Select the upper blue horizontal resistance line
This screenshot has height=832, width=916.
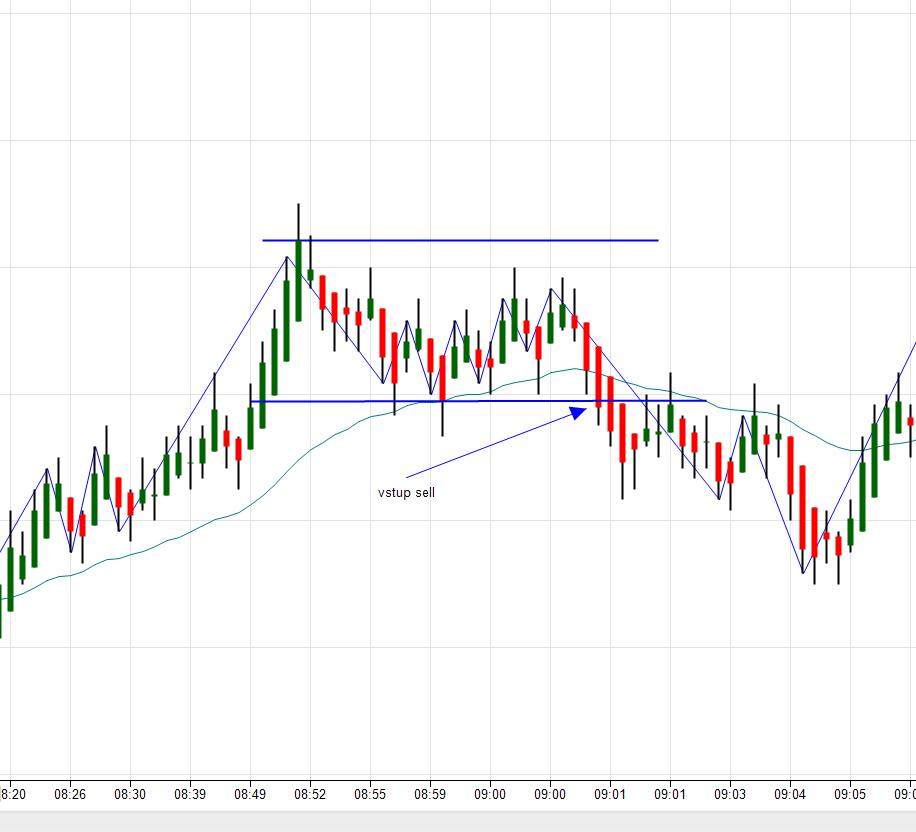click(x=460, y=240)
